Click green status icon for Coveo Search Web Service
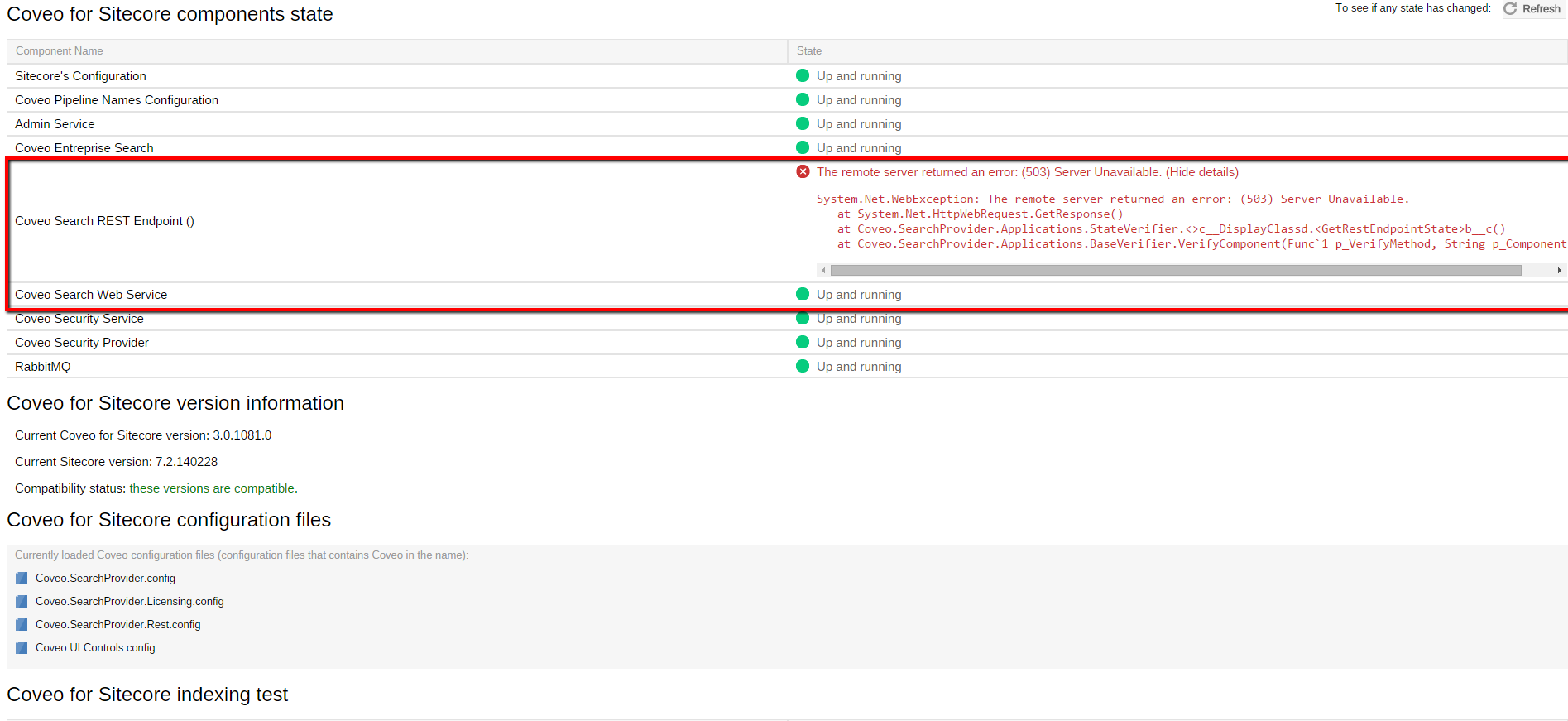1568x721 pixels. coord(803,294)
